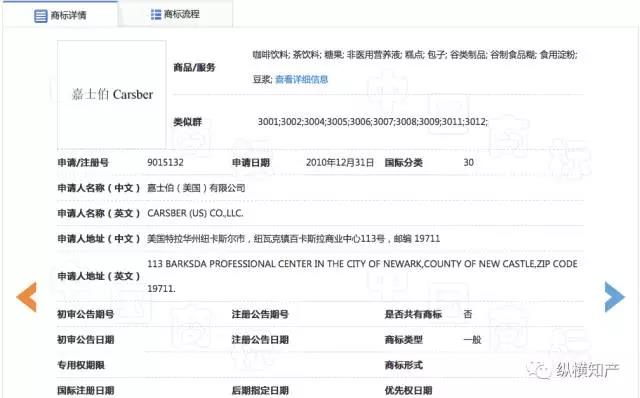This screenshot has width=640, height=398.
Task: Click the 注册公告日期 label
Action: click(260, 339)
